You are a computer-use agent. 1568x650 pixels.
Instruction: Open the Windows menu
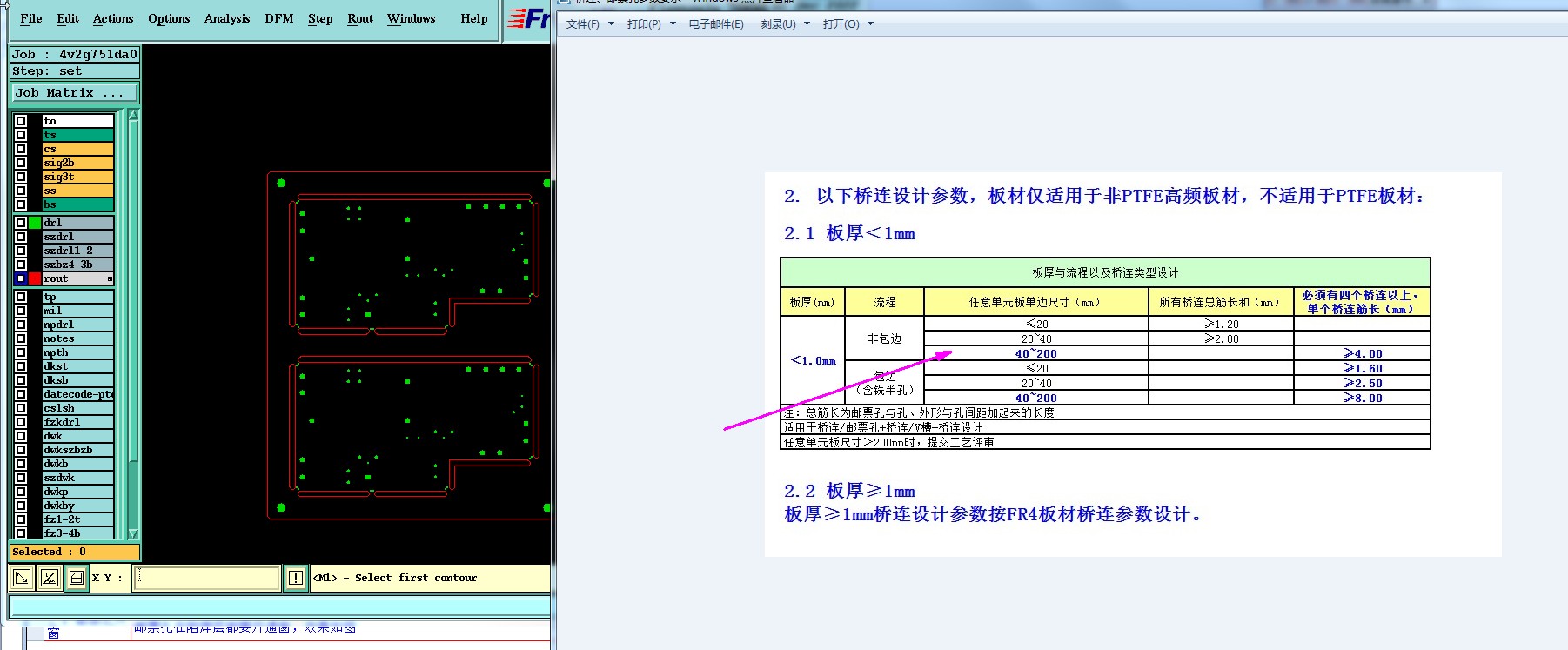(412, 18)
